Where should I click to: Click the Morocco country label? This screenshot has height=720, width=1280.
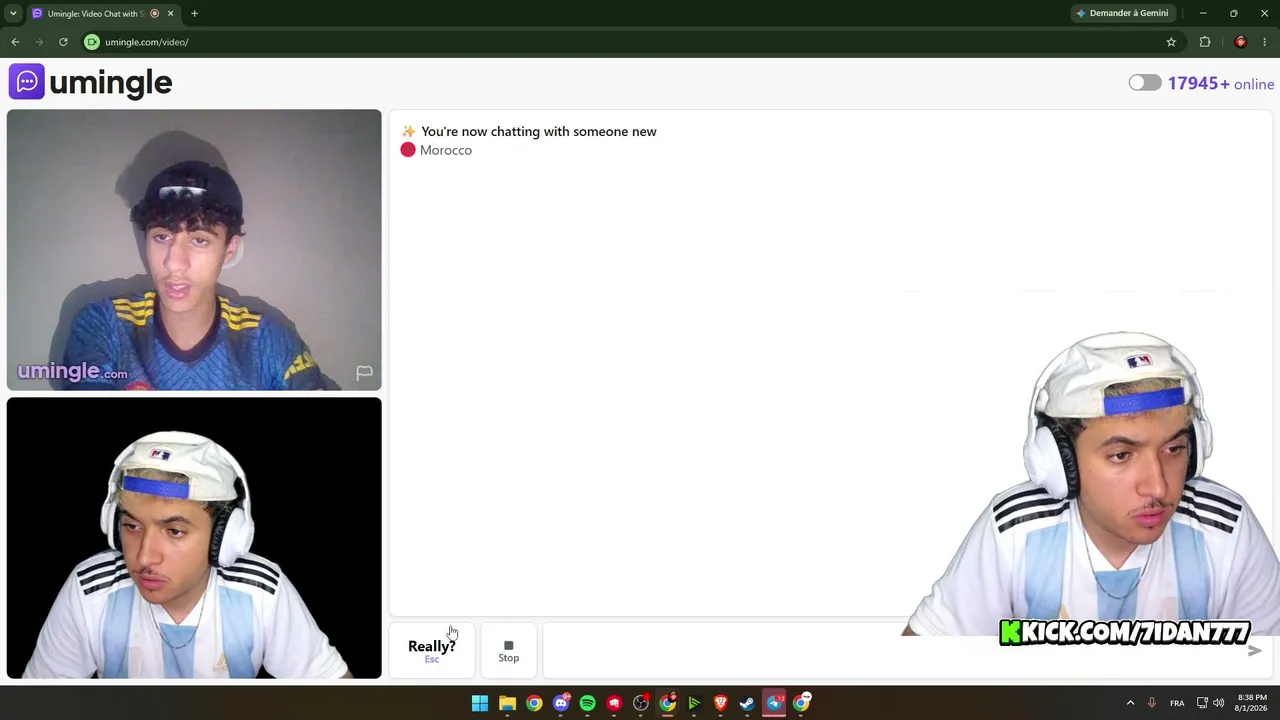pyautogui.click(x=446, y=150)
